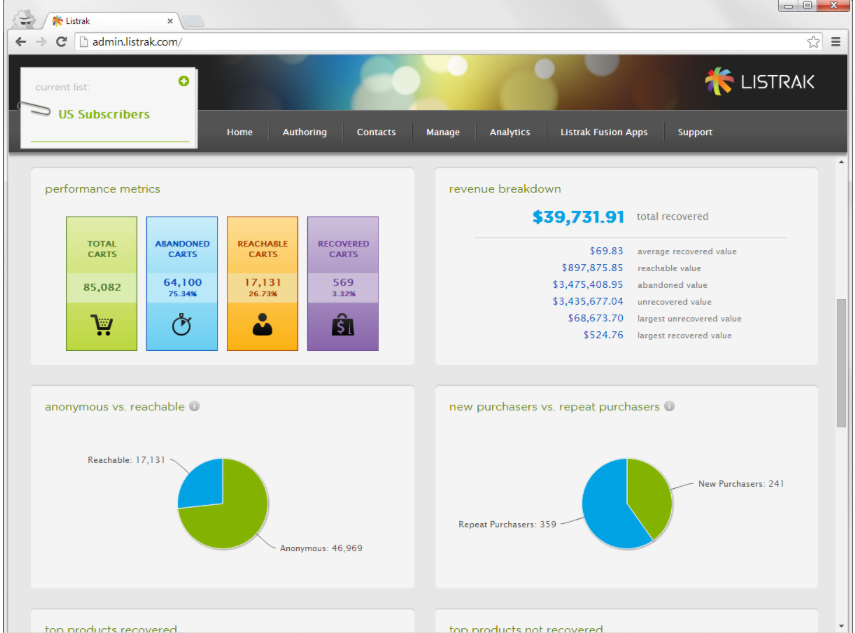
Task: Click the $69.83 average recovered value
Action: point(606,251)
